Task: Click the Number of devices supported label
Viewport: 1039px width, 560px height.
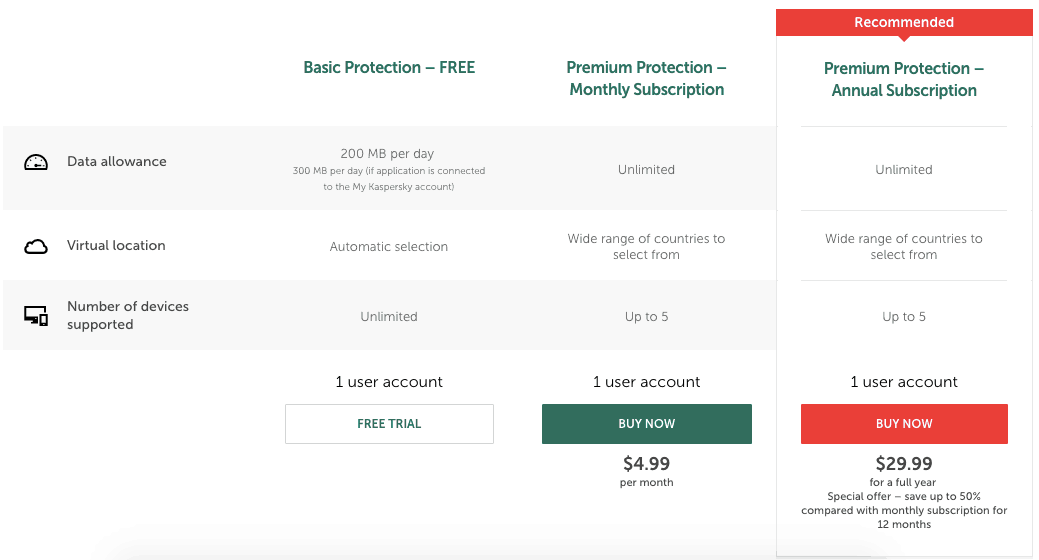Action: pyautogui.click(x=128, y=315)
